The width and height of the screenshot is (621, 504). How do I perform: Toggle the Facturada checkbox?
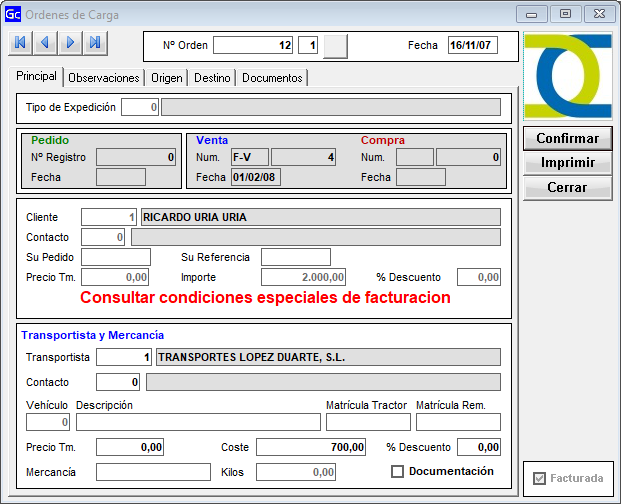click(541, 479)
